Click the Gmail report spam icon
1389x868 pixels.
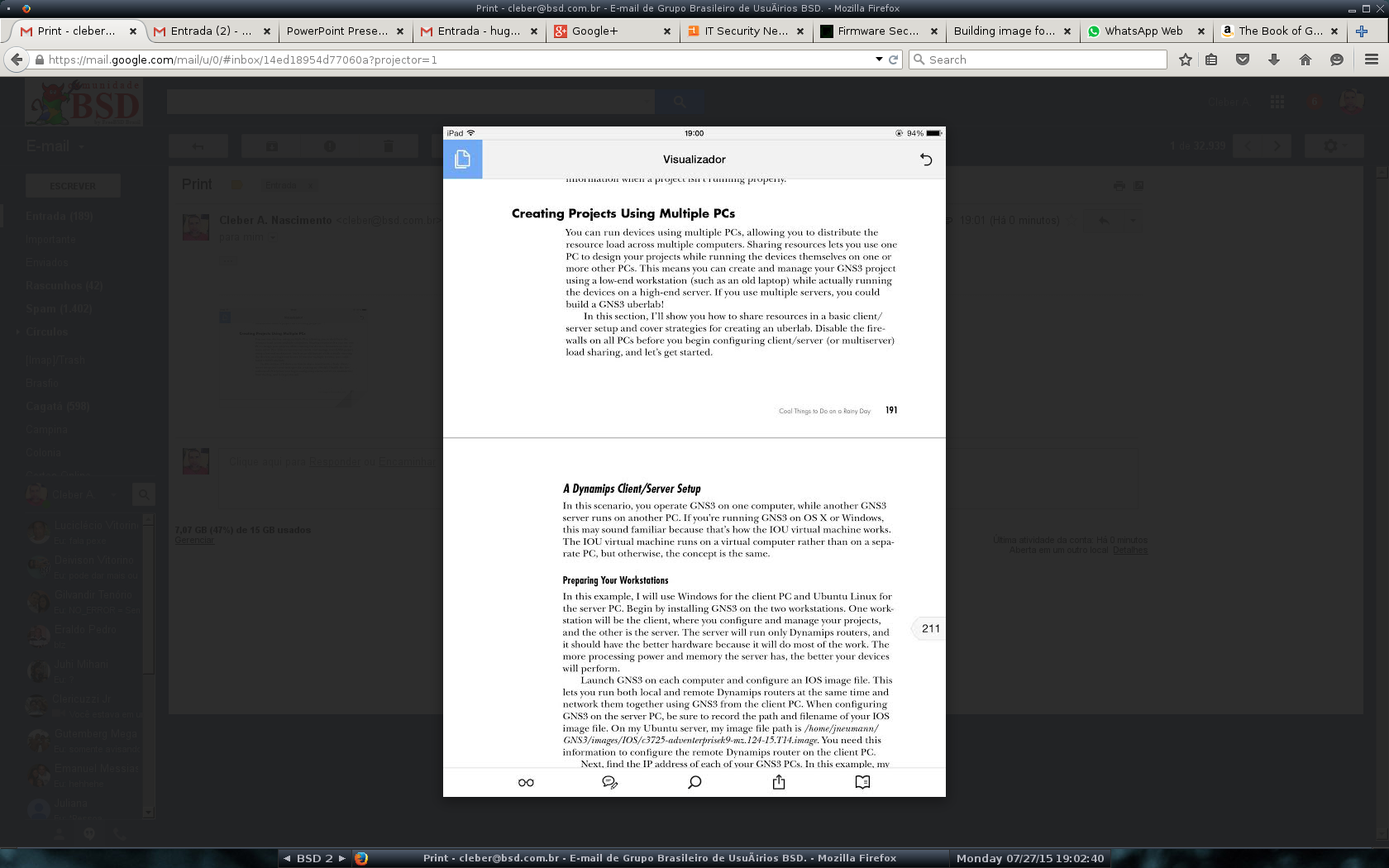coord(330,146)
